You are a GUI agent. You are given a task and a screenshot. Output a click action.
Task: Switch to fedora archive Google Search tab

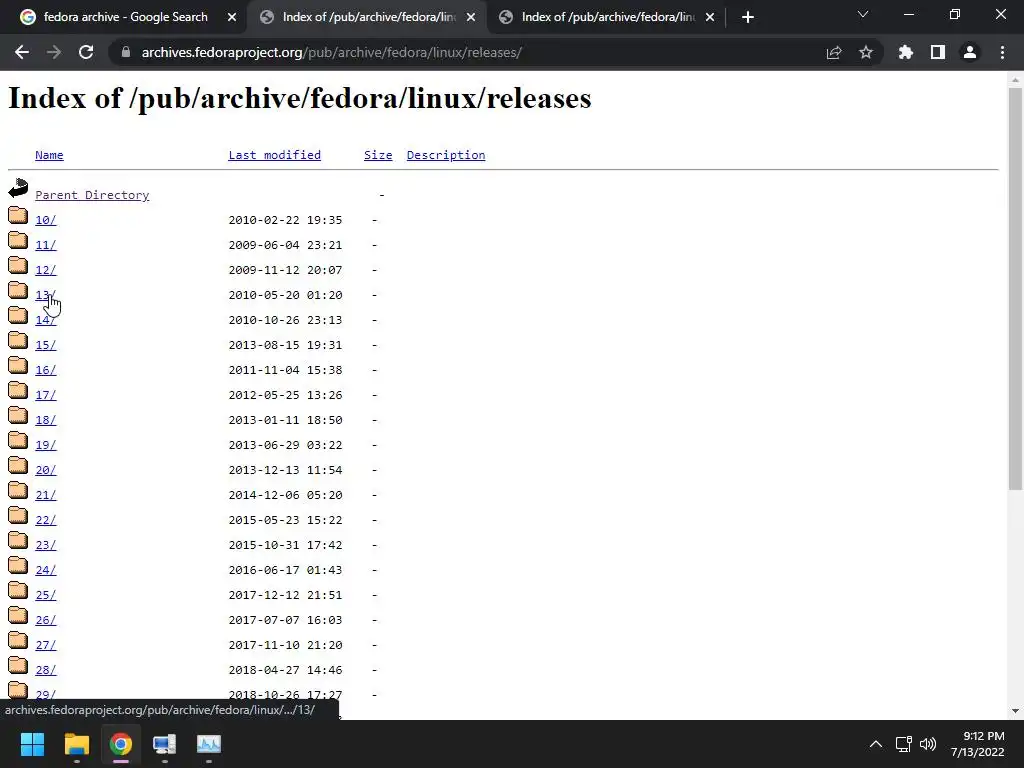click(x=125, y=17)
